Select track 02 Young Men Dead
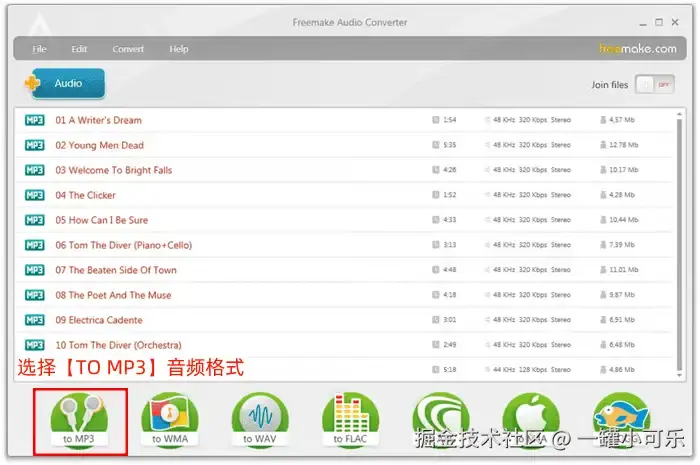Viewport: 700px width, 465px height. coord(344,145)
